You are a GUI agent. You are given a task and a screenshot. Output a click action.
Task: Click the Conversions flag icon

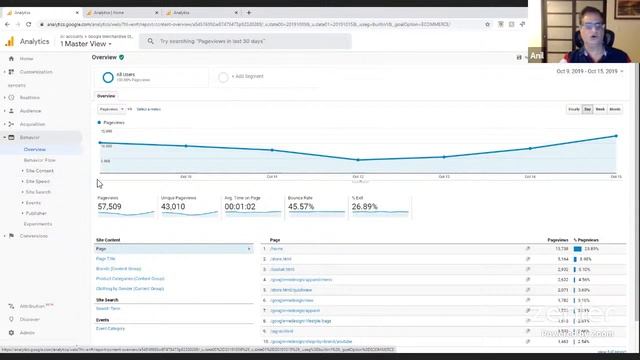pos(11,236)
